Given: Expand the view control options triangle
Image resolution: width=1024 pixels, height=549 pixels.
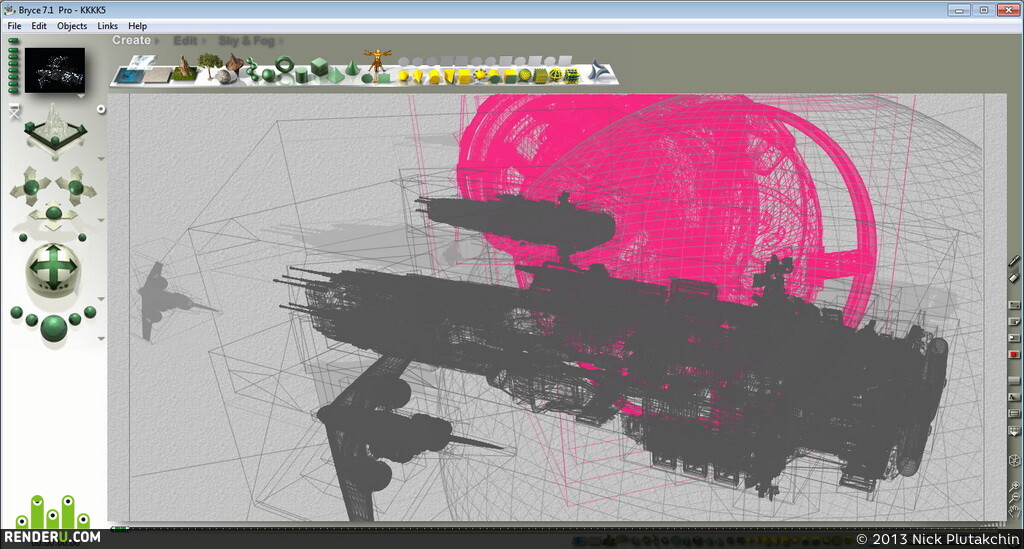Looking at the screenshot, I should (101, 159).
